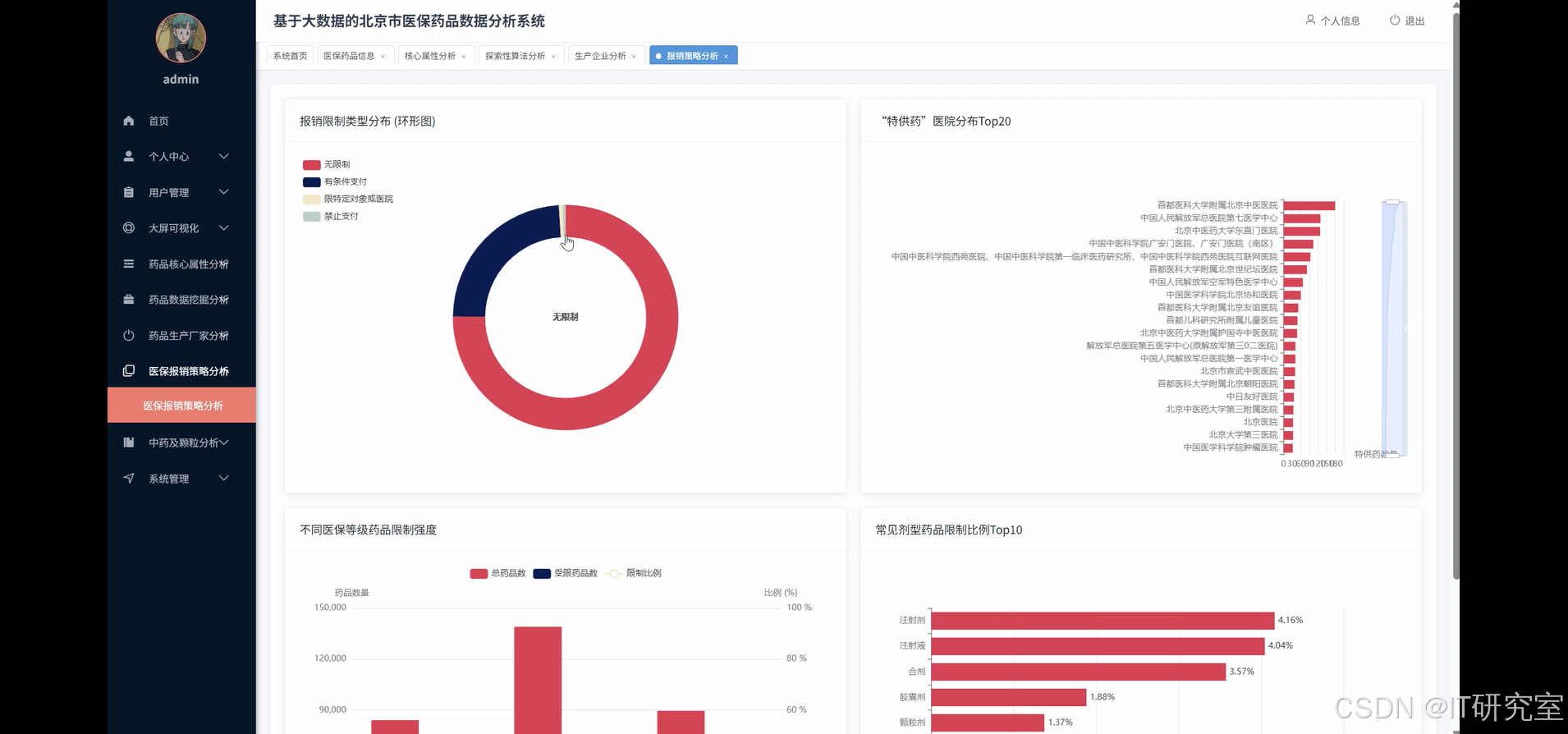Image resolution: width=1568 pixels, height=734 pixels.
Task: Click the 中国人民解放军总医院第七医学中心 bar
Action: [x=1301, y=218]
